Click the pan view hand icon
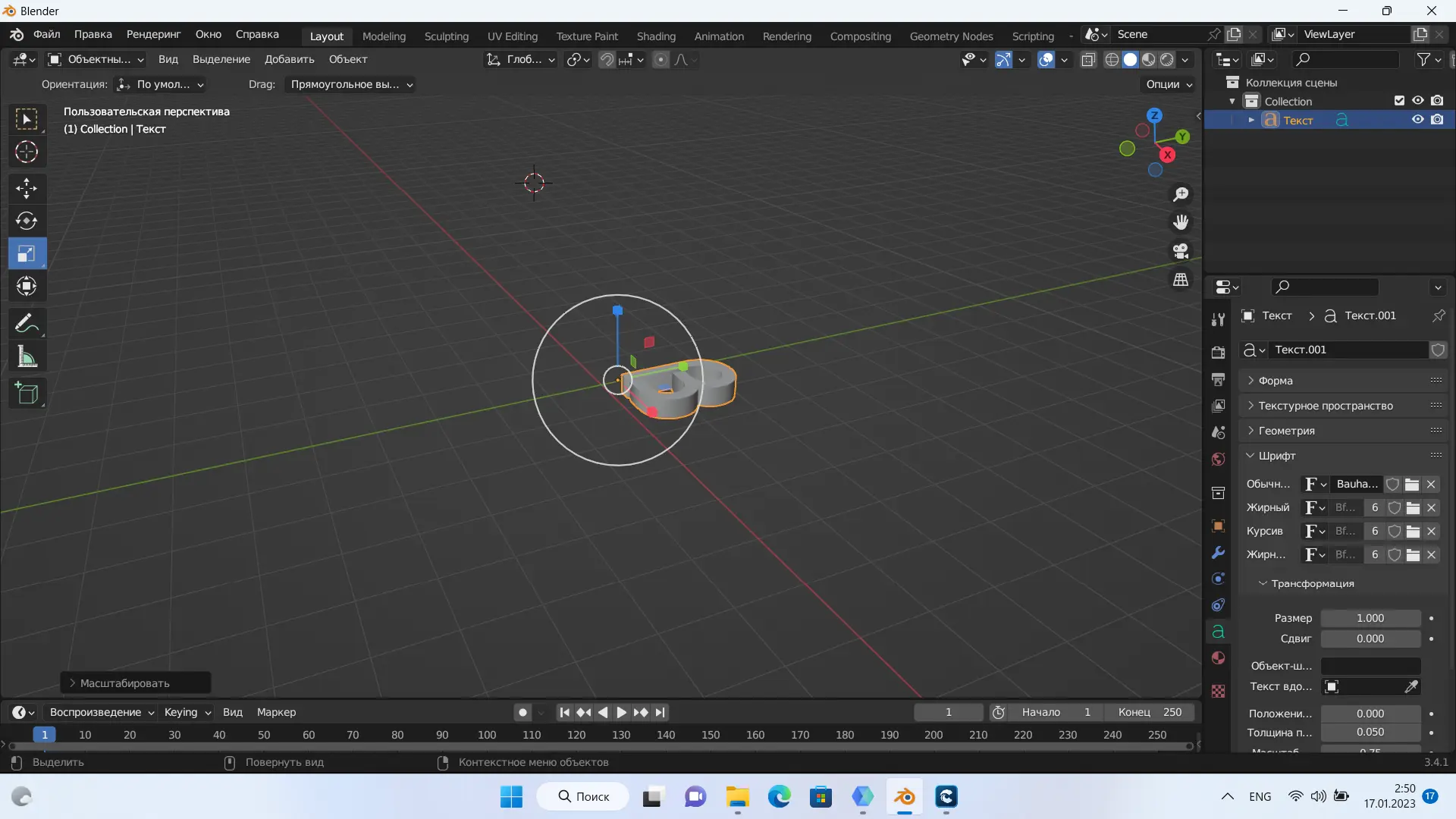The image size is (1456, 819). [1181, 222]
